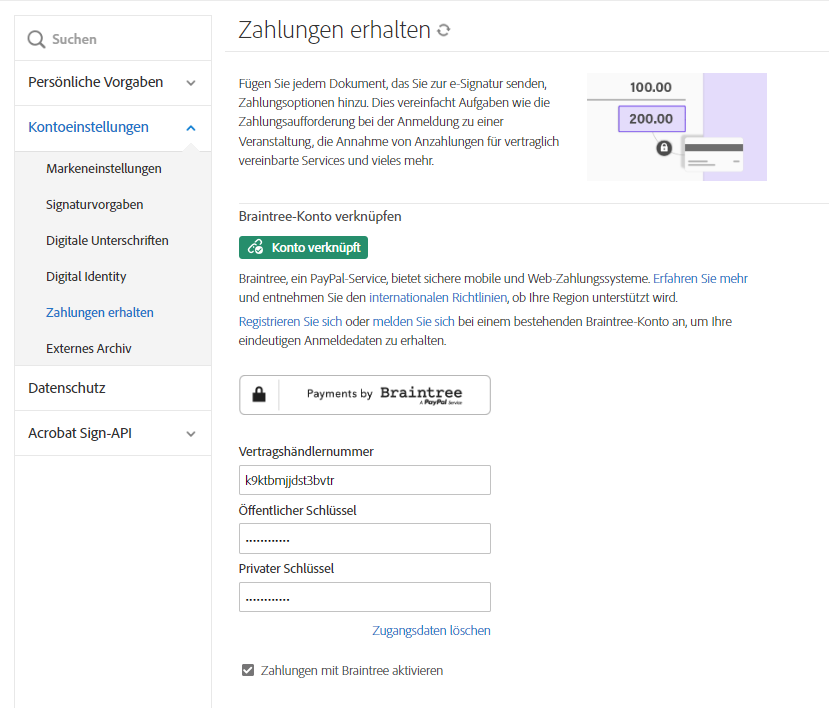
Task: Open Markeneinstellungen settings page
Action: pyautogui.click(x=104, y=169)
